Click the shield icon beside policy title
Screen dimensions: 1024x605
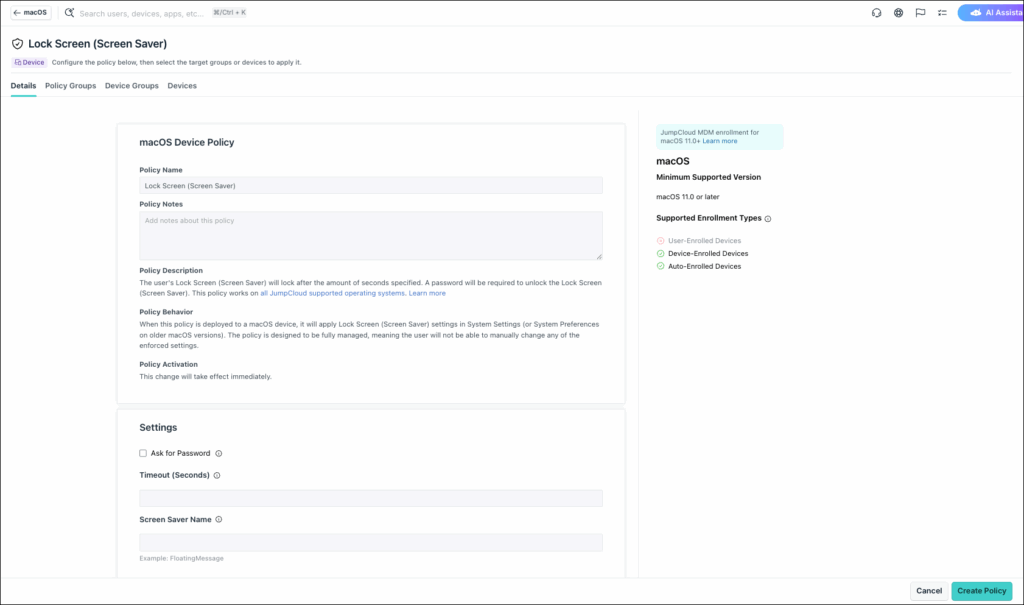tap(18, 44)
